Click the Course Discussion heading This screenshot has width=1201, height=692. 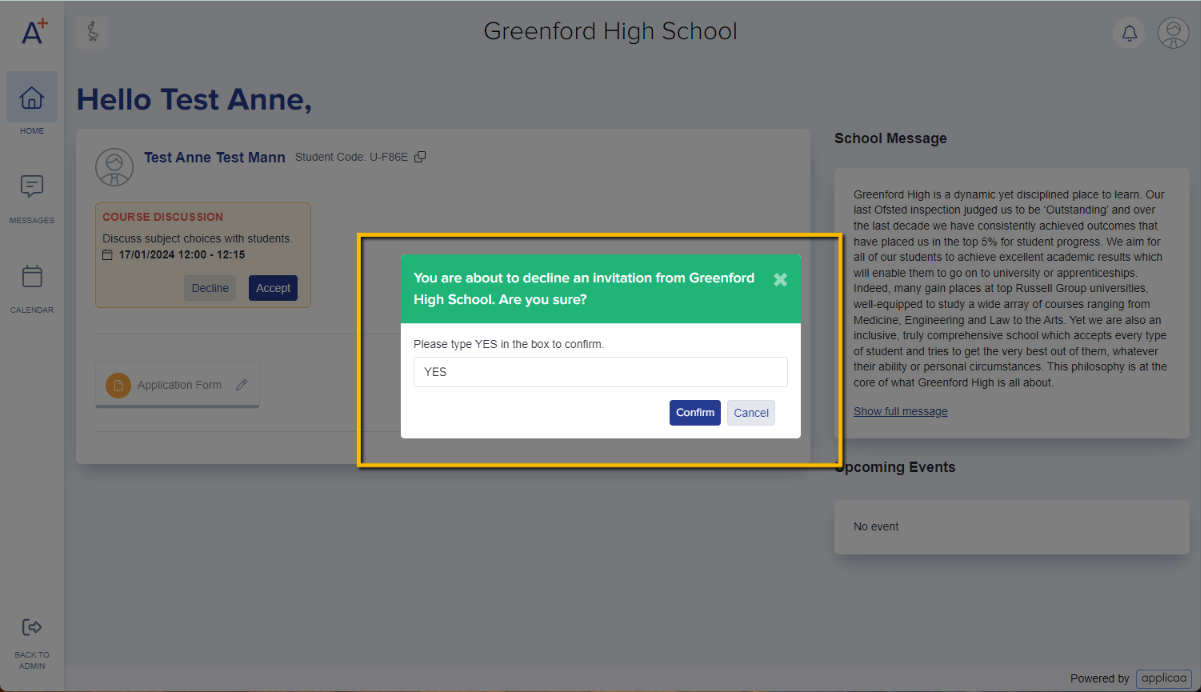(163, 217)
